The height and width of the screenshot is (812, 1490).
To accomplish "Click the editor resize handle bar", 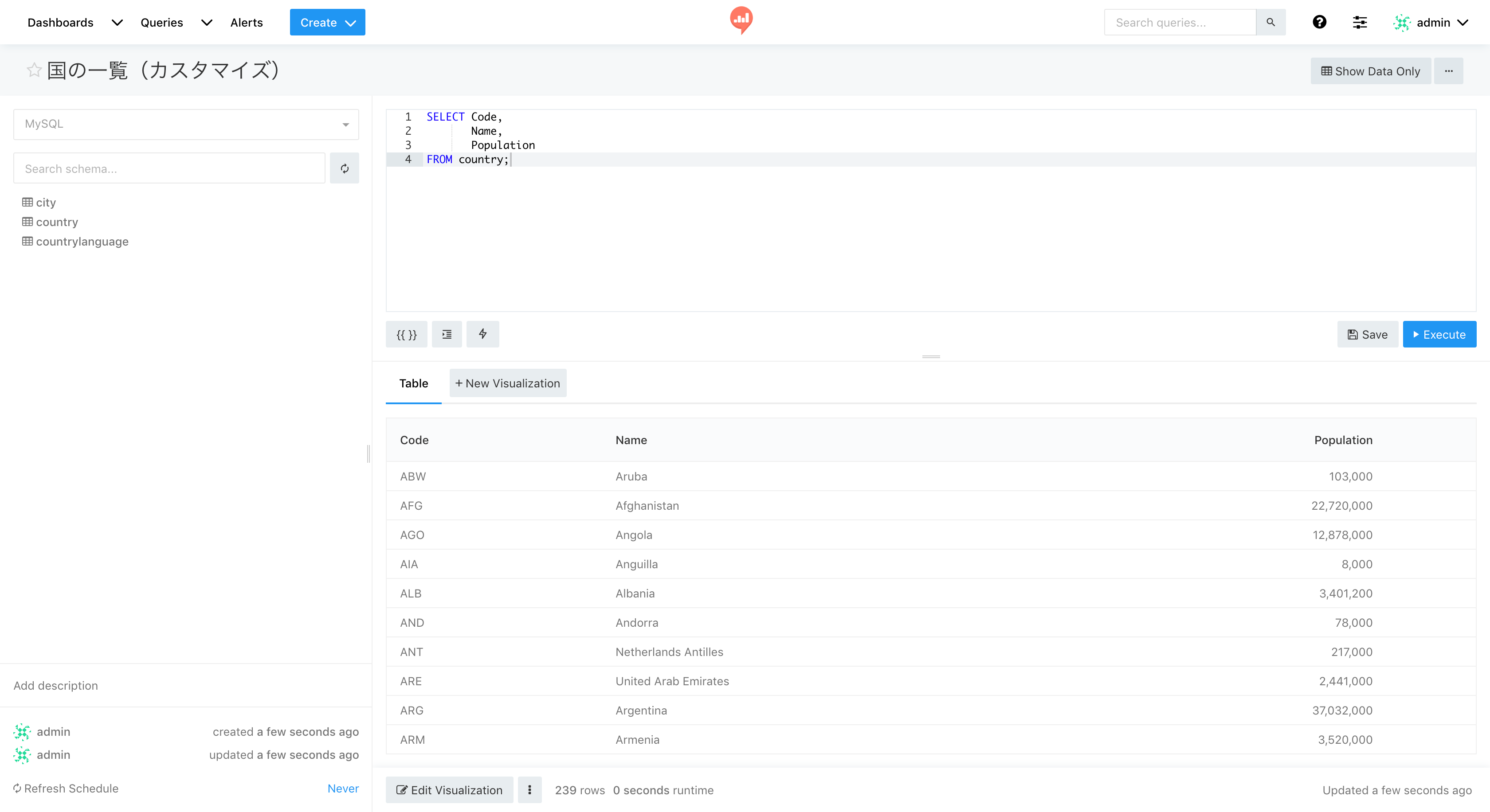I will (931, 357).
